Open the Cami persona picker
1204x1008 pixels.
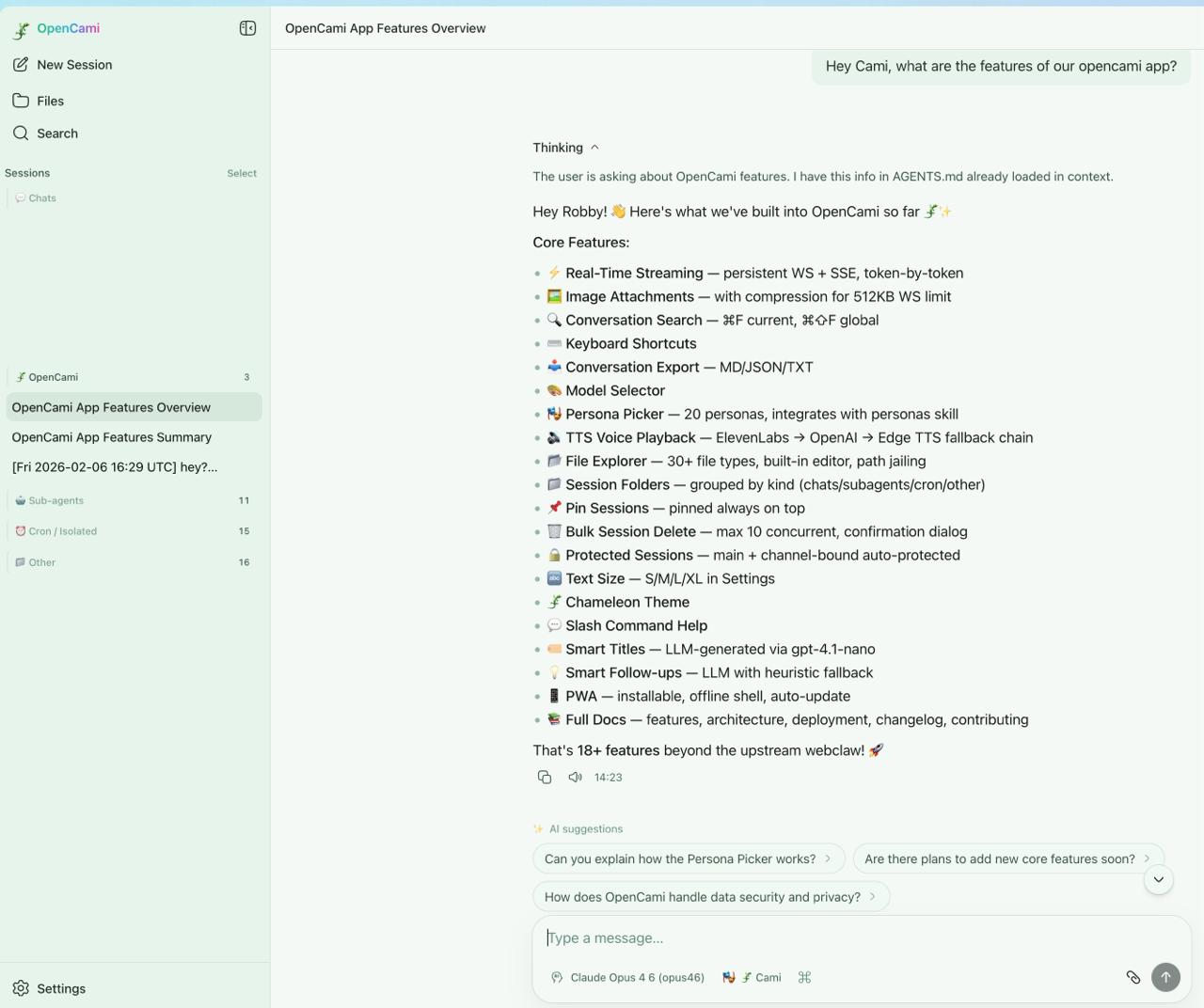click(752, 977)
